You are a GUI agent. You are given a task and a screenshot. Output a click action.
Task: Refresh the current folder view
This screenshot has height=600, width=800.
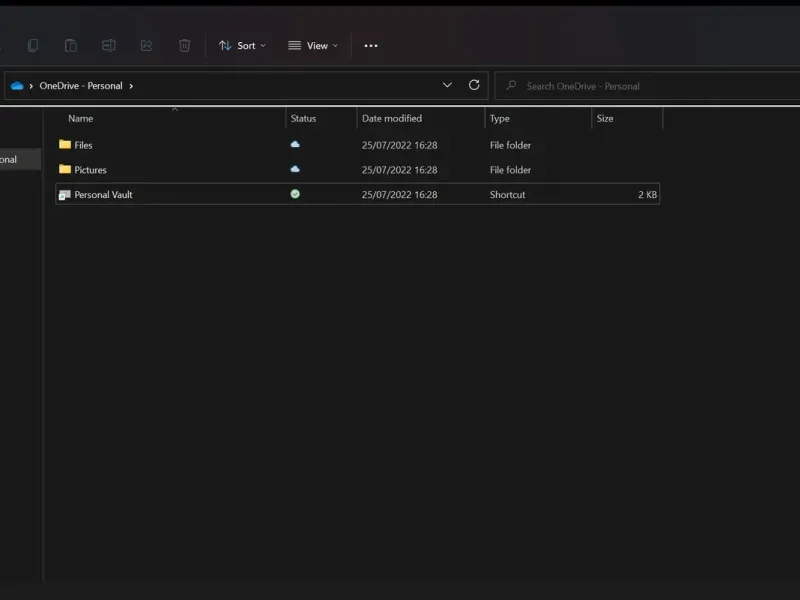(474, 85)
